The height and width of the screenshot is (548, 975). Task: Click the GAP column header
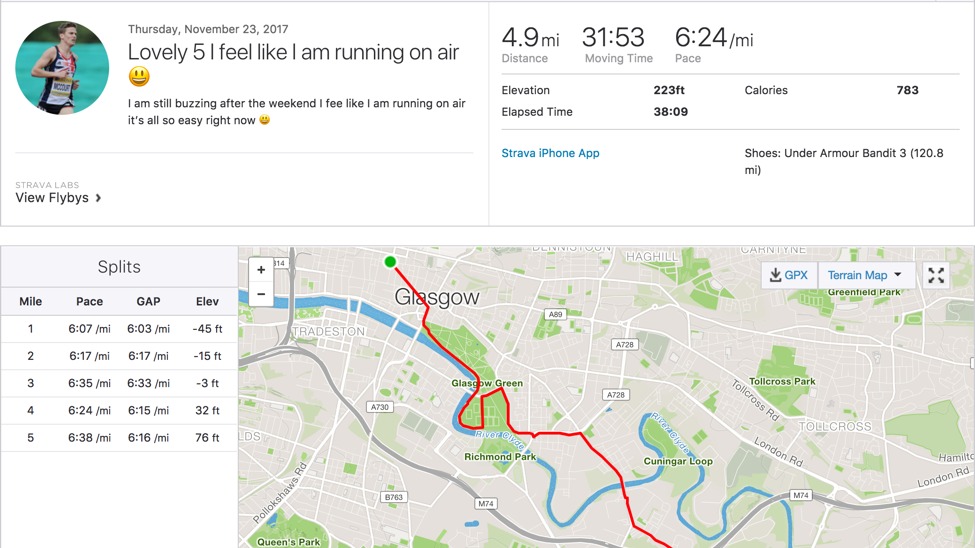[148, 301]
